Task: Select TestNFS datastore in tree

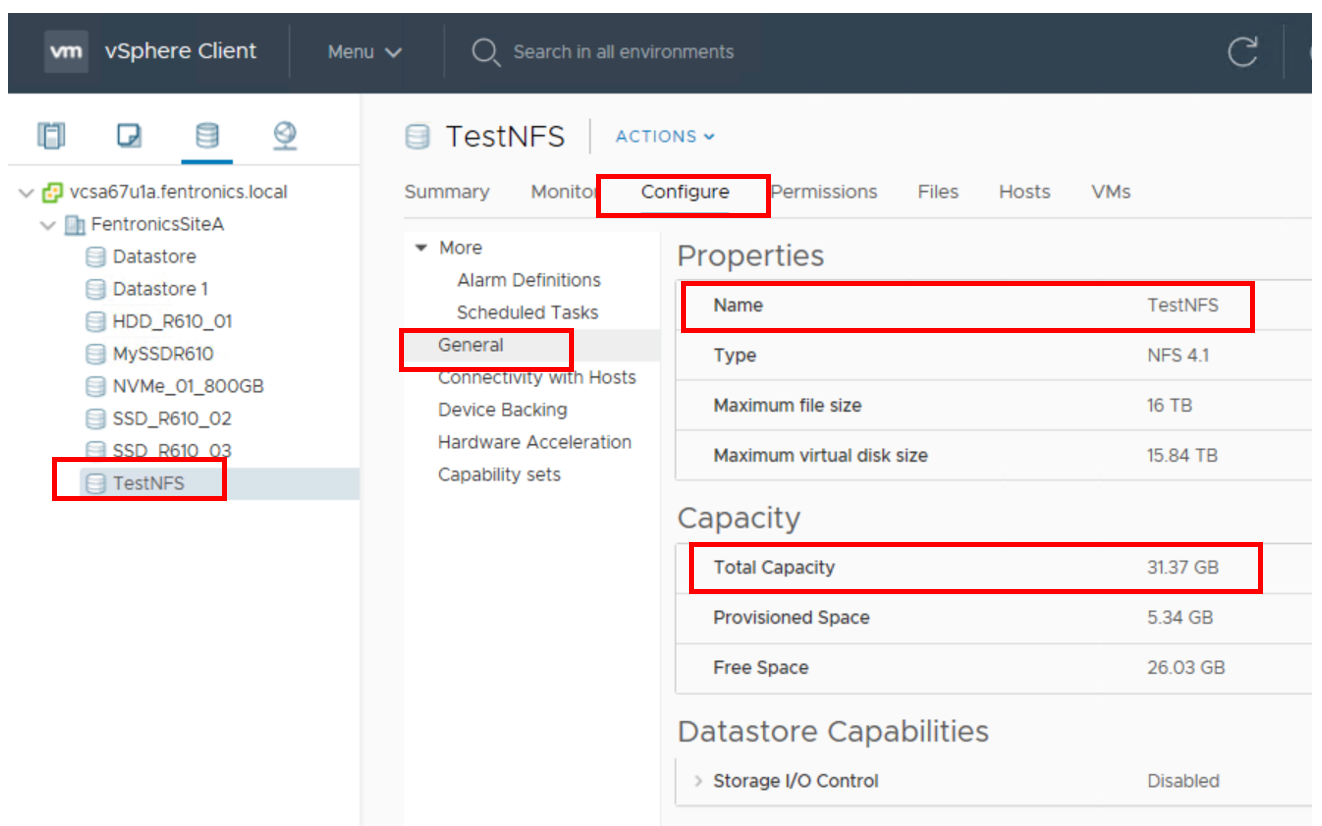Action: (149, 484)
